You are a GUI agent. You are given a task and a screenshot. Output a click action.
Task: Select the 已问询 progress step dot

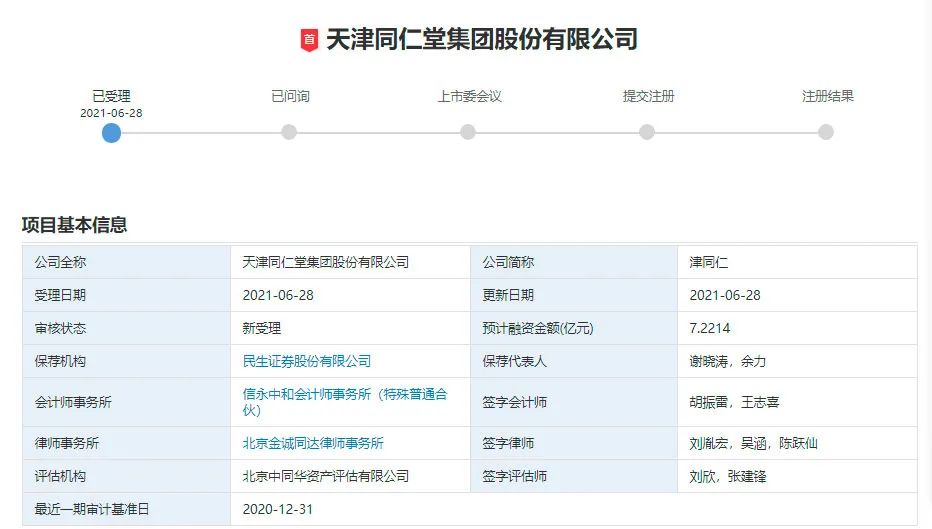point(289,132)
